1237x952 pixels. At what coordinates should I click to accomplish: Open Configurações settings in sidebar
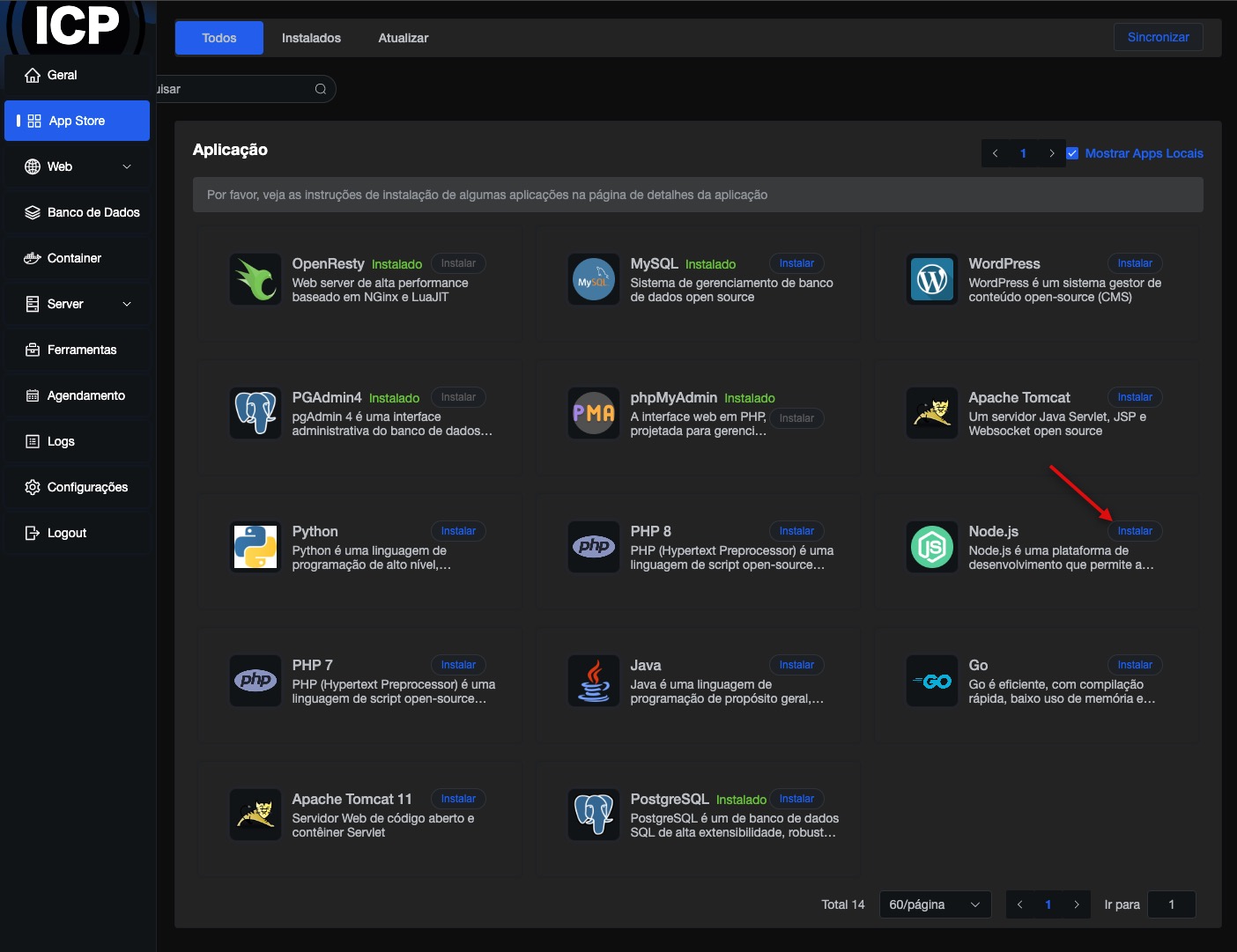coord(77,487)
